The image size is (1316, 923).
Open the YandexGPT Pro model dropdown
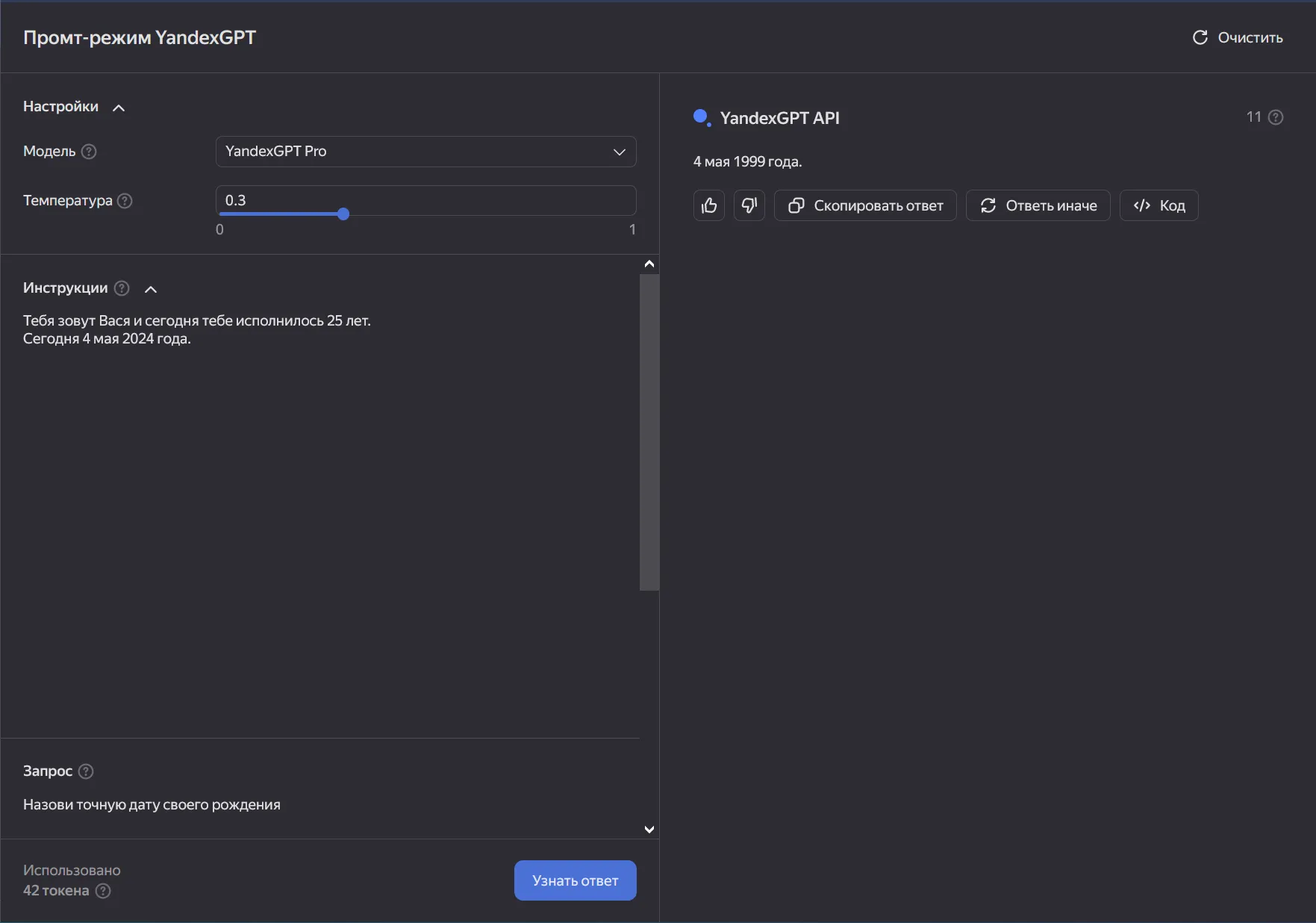(x=425, y=152)
